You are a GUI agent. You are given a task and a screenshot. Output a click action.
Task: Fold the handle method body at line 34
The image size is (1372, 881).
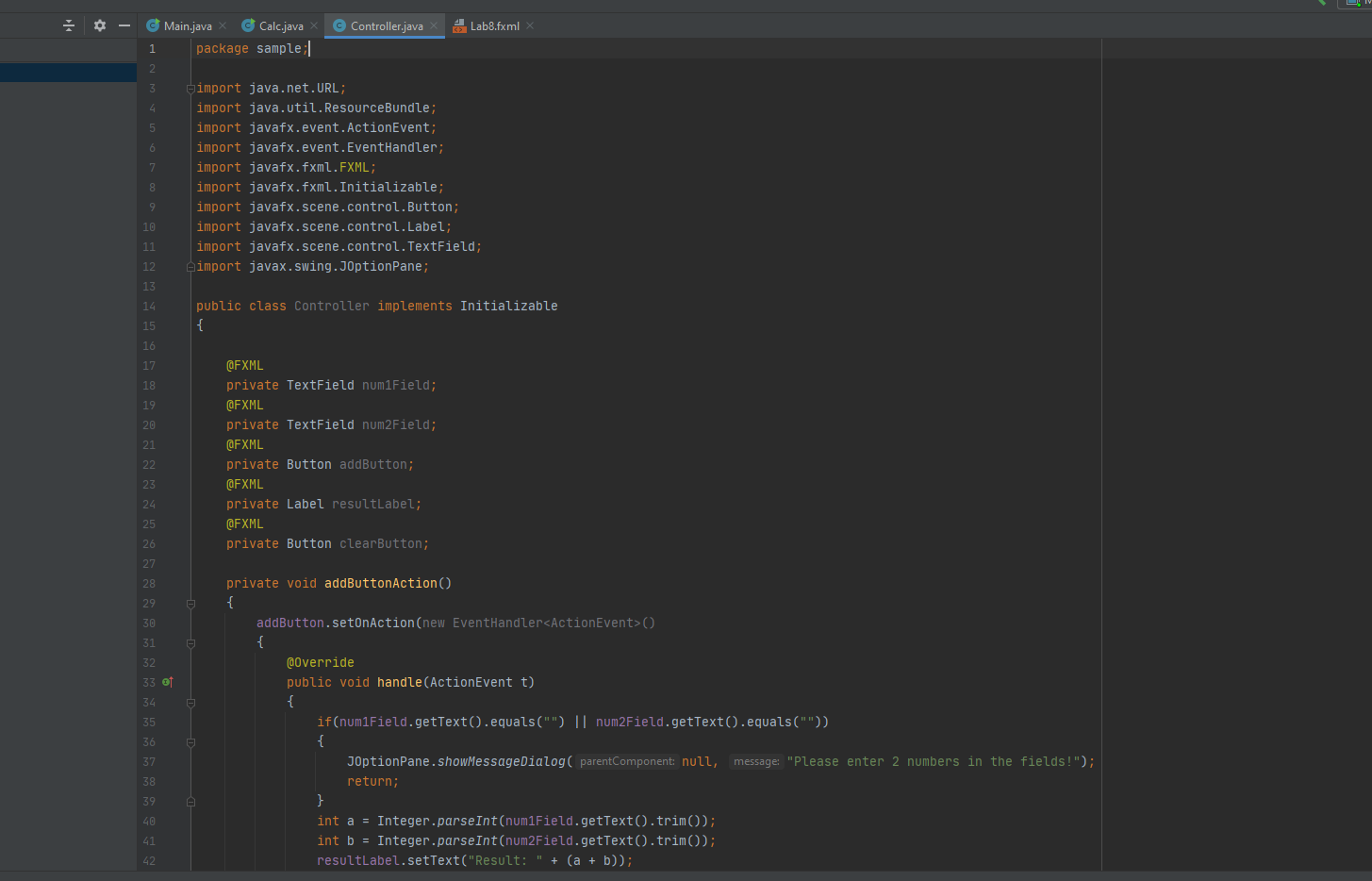190,703
